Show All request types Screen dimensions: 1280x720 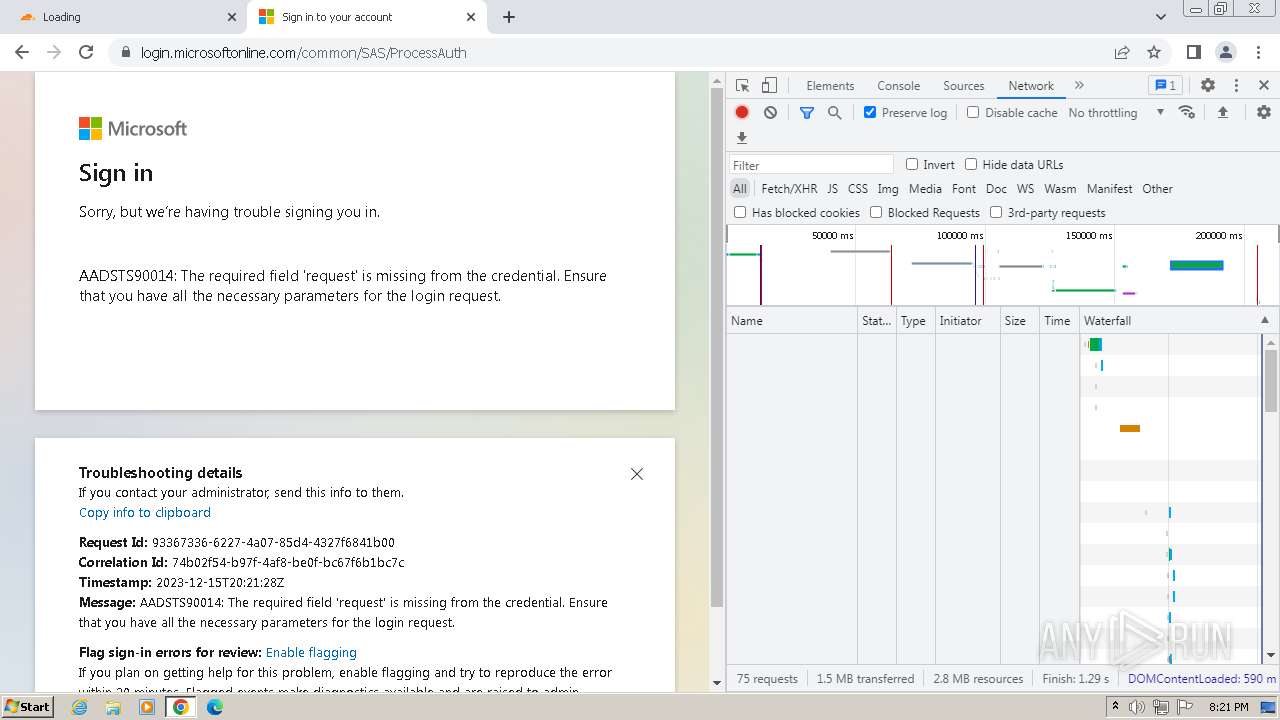click(740, 189)
